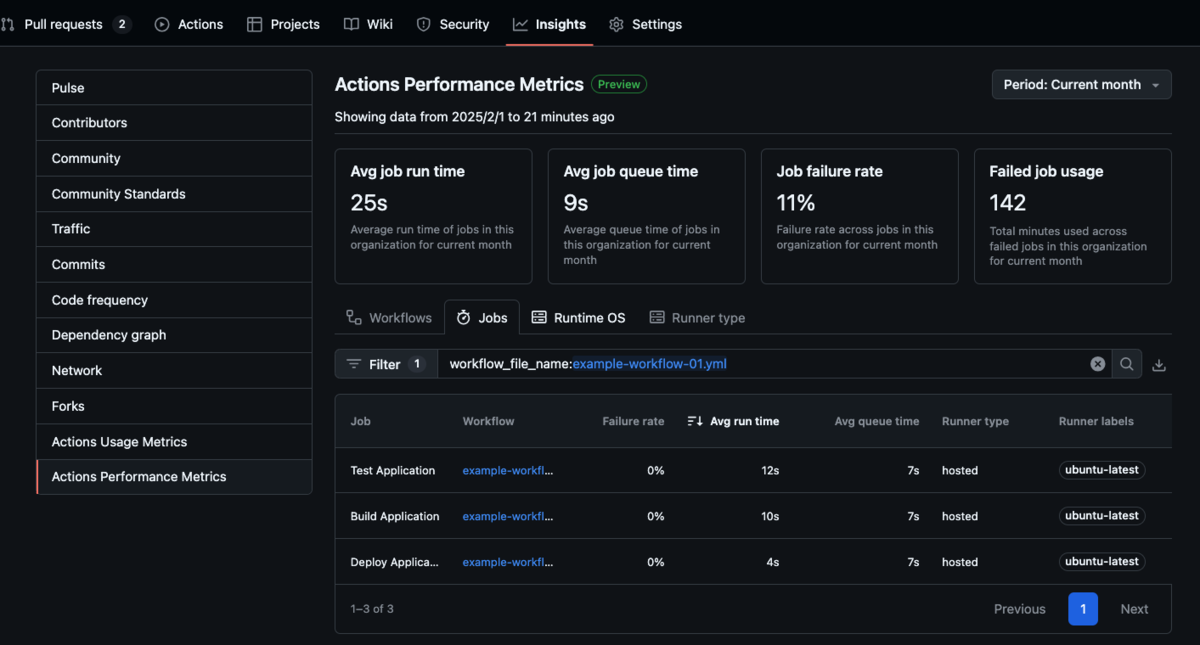Click ubuntu-latest label in Deploy Application row
Screen dimensions: 1200x645
point(1102,562)
